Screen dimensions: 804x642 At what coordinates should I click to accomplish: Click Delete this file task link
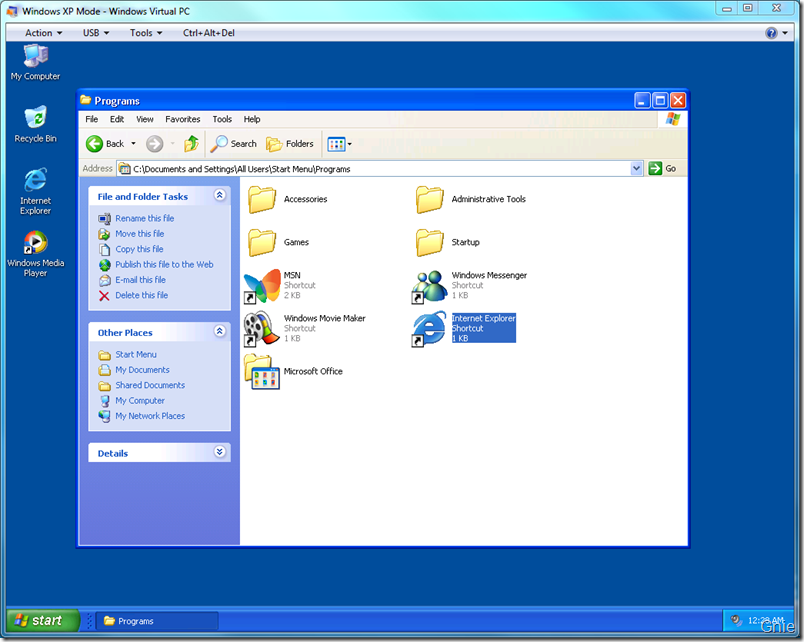(x=141, y=295)
